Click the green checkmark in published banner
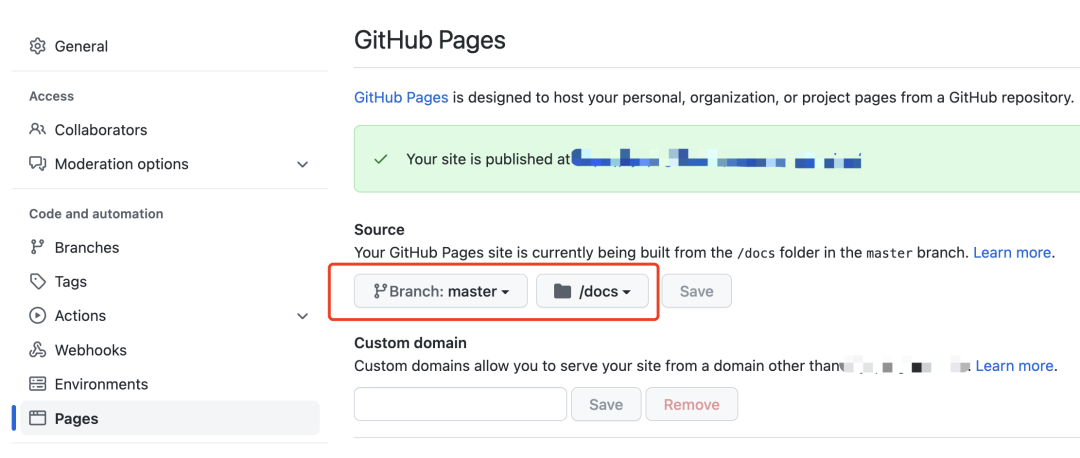 (380, 159)
